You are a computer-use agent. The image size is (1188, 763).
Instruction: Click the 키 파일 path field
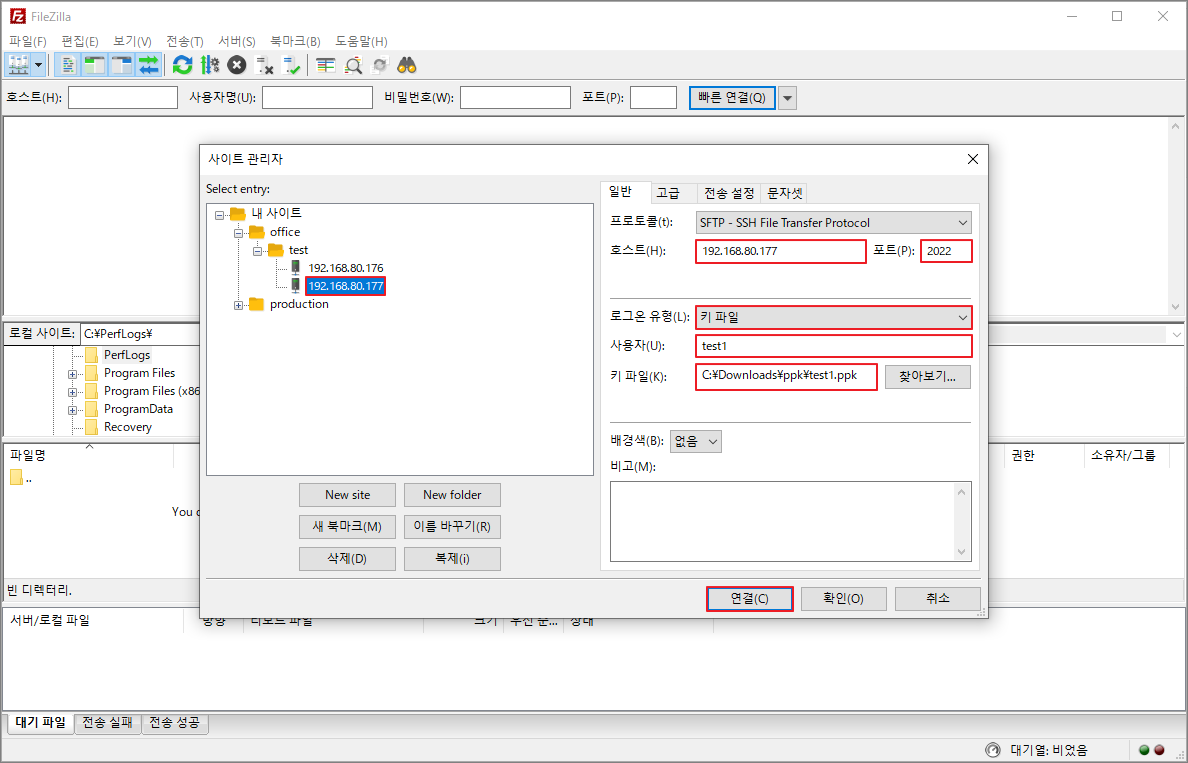(x=786, y=377)
